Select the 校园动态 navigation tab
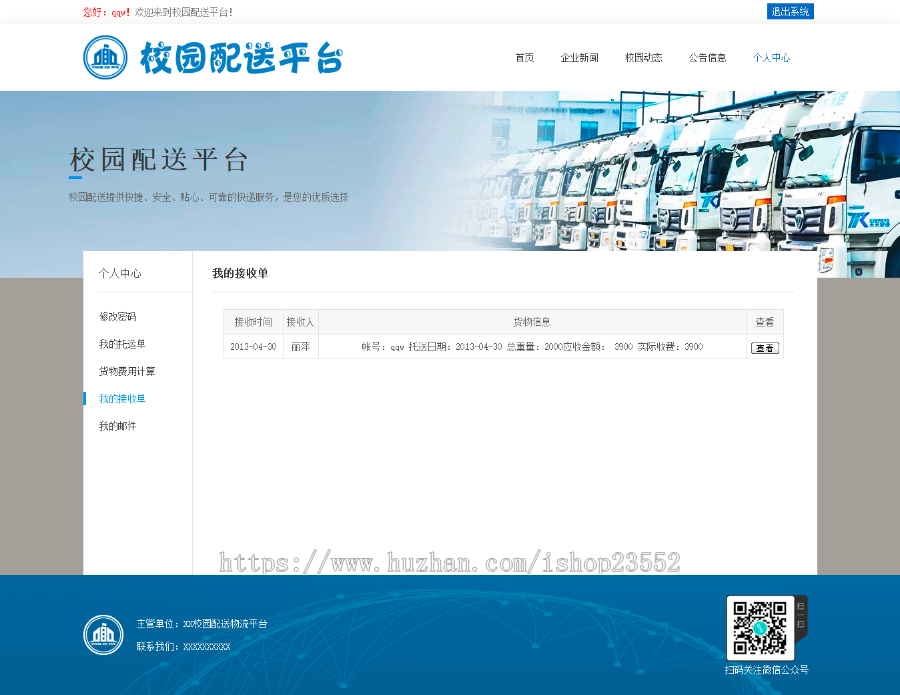 point(646,58)
